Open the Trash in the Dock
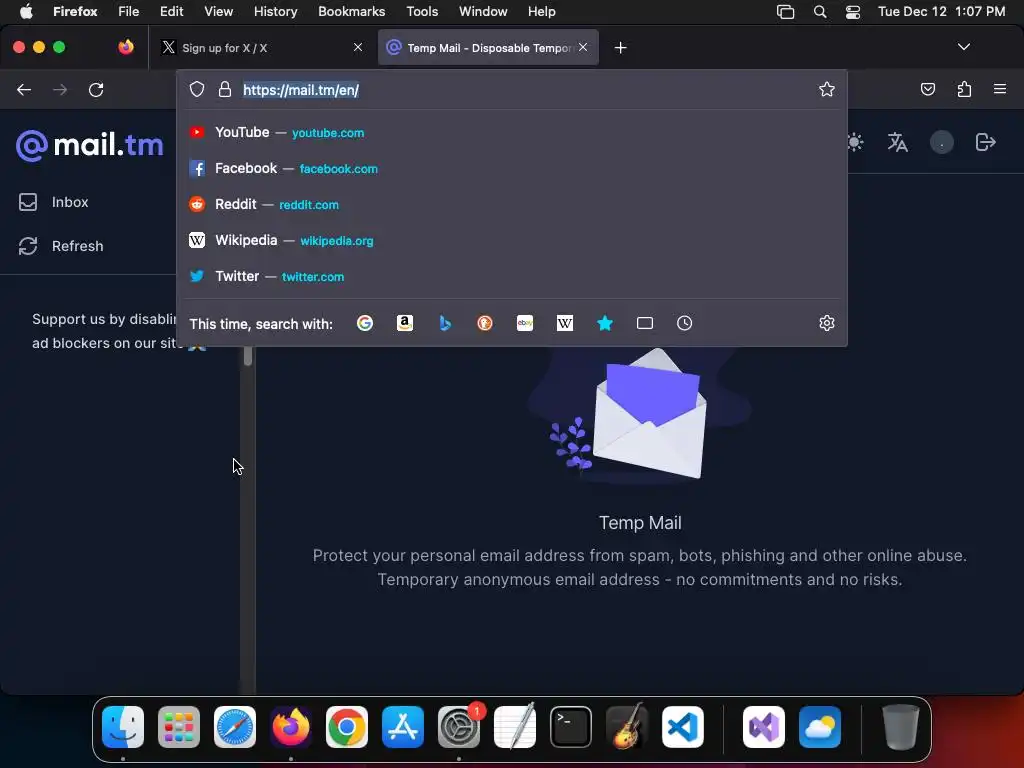This screenshot has width=1024, height=768. (900, 727)
